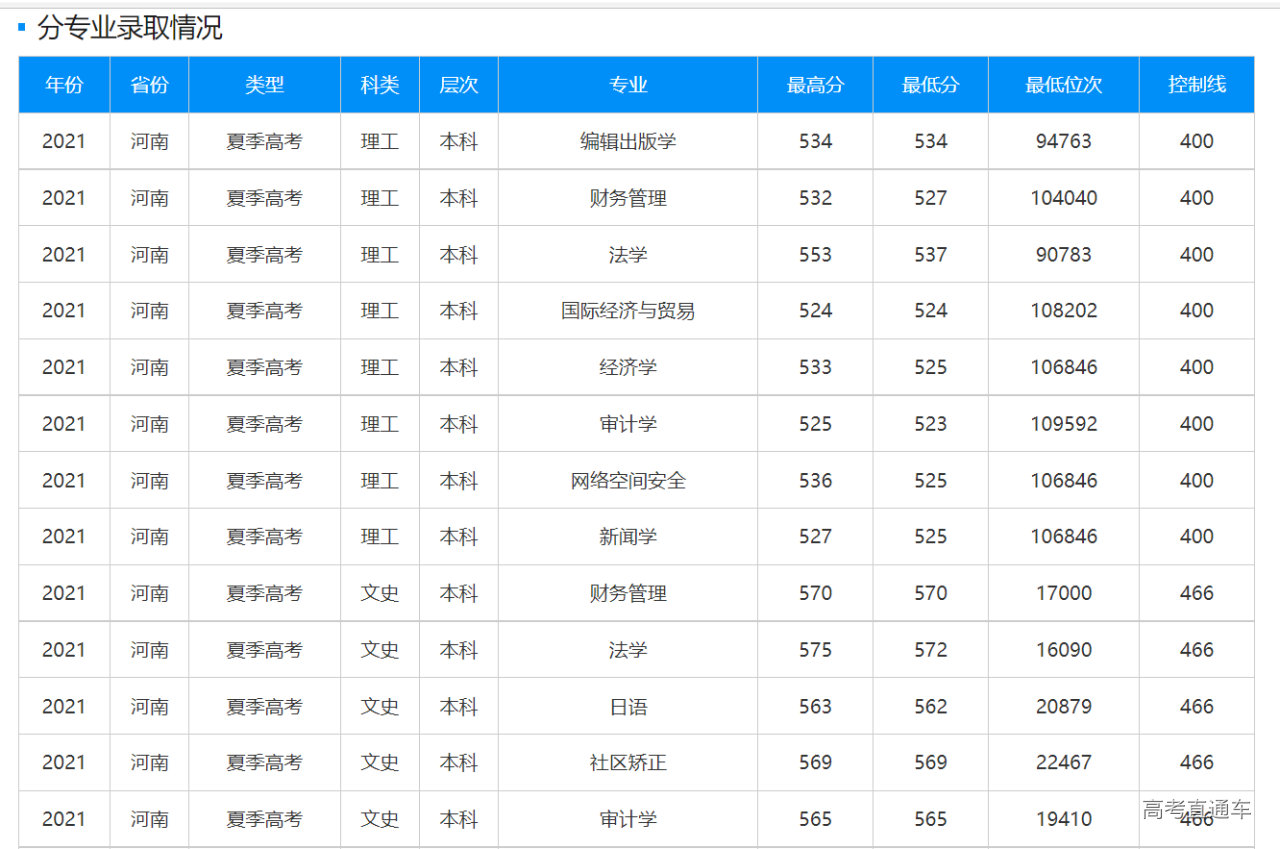
Task: Click the 省份 column header
Action: [149, 85]
